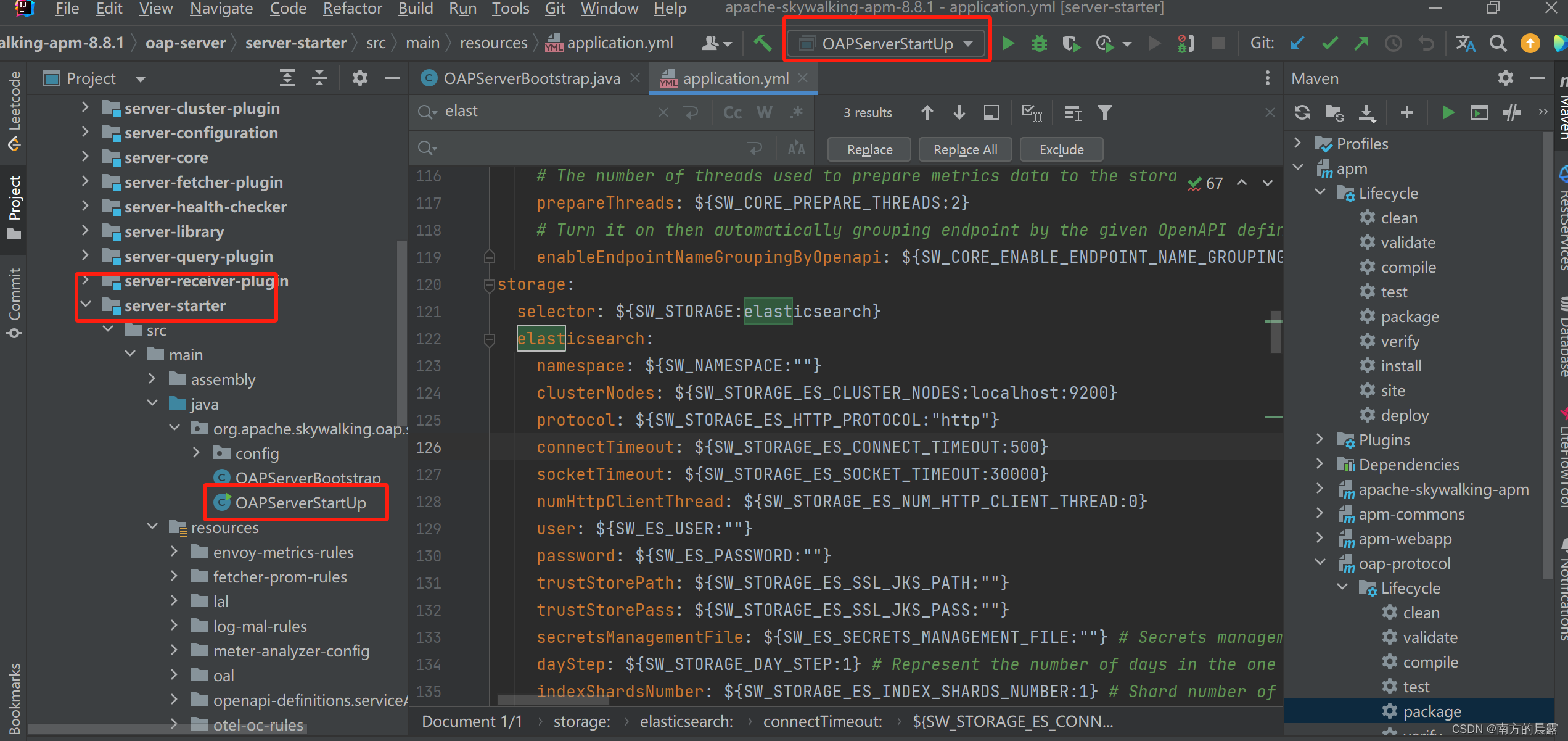Click the search results filter icon
This screenshot has height=741, width=1568.
pyautogui.click(x=1105, y=112)
